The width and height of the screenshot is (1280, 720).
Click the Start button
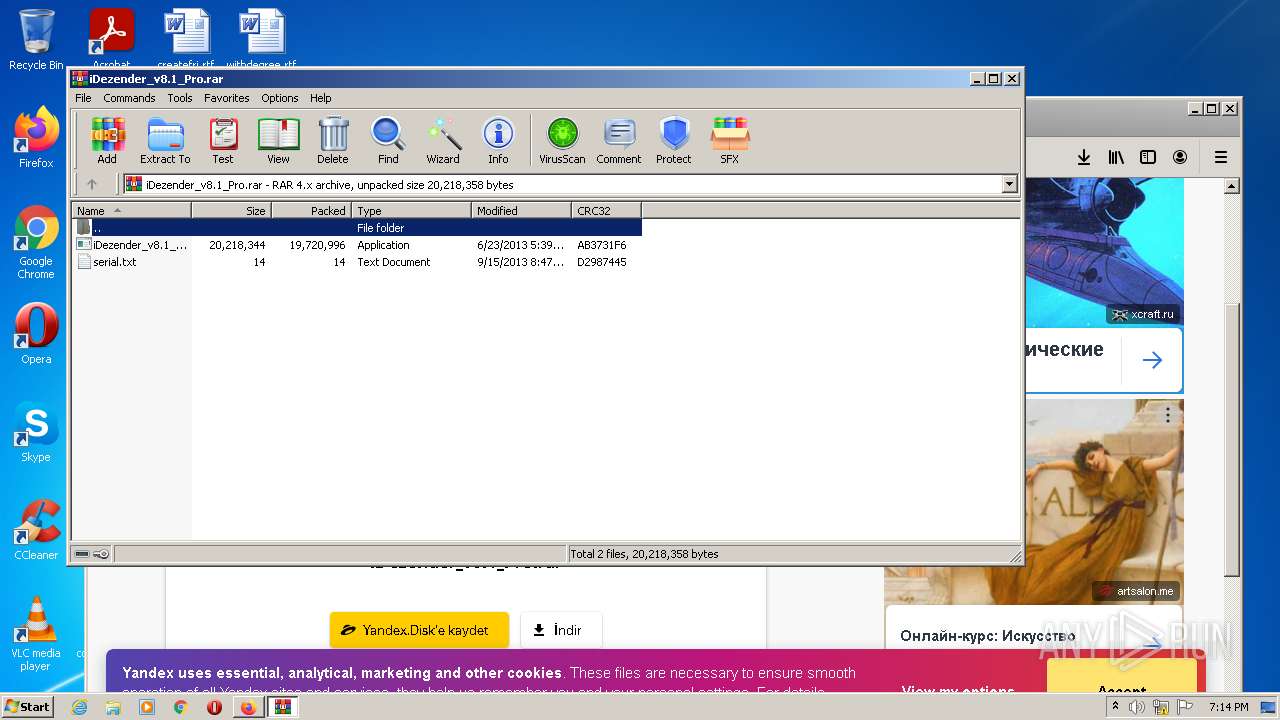coord(28,707)
